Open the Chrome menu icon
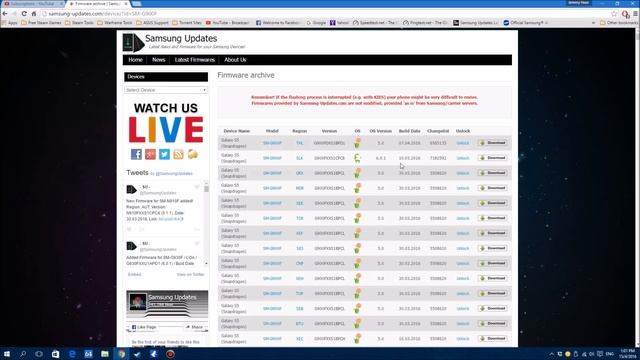This screenshot has height=360, width=640. click(x=636, y=13)
